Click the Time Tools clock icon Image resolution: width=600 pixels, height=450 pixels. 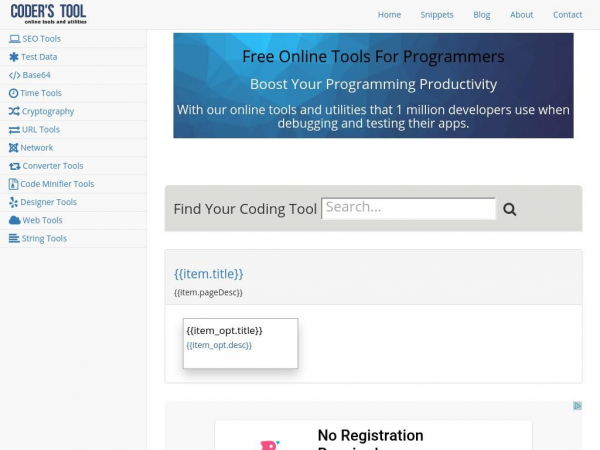pos(13,93)
